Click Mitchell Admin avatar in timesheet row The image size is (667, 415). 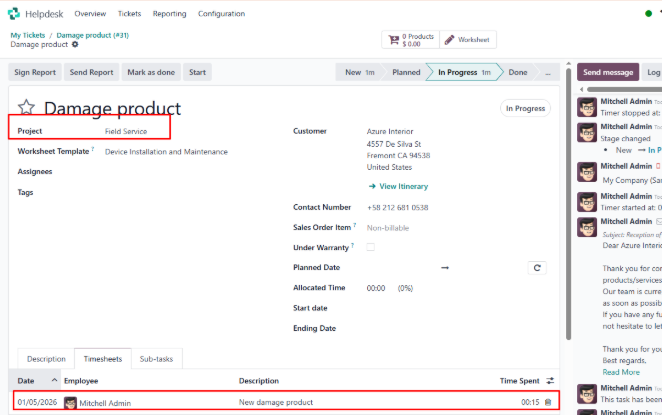coord(70,402)
